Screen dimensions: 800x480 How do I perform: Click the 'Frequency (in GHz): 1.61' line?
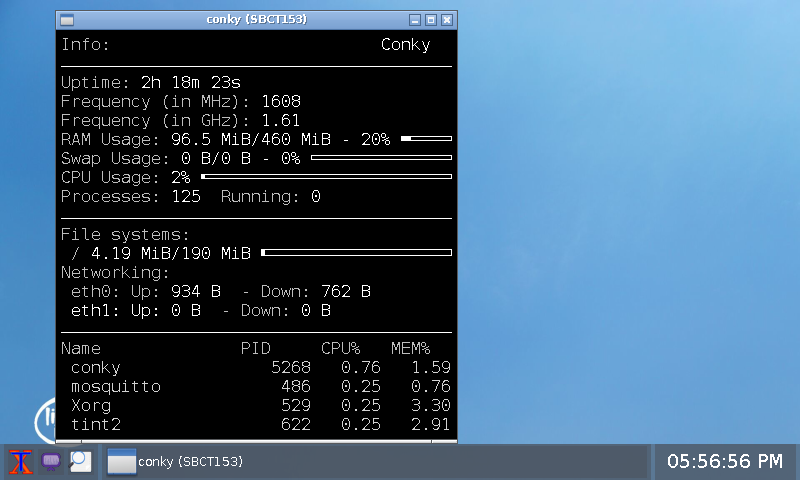[x=181, y=120]
